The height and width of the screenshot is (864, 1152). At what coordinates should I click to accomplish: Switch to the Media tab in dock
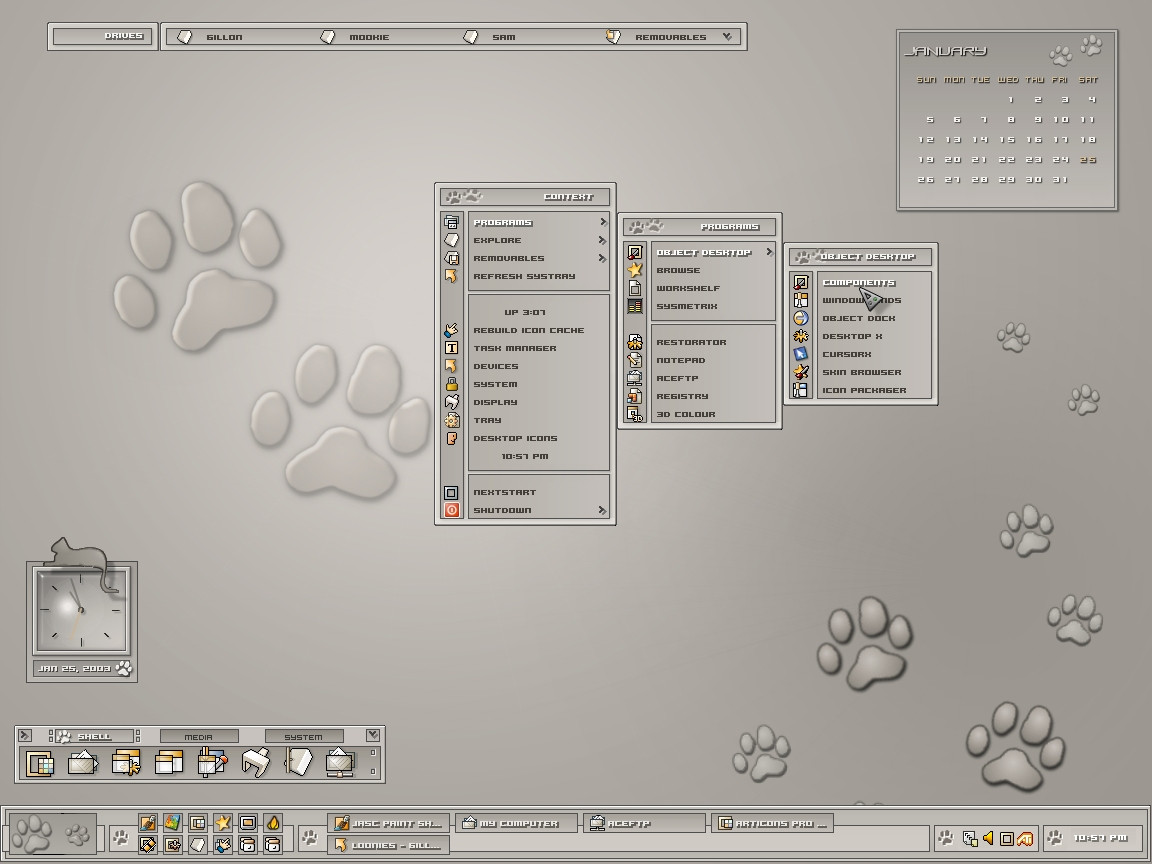[199, 737]
